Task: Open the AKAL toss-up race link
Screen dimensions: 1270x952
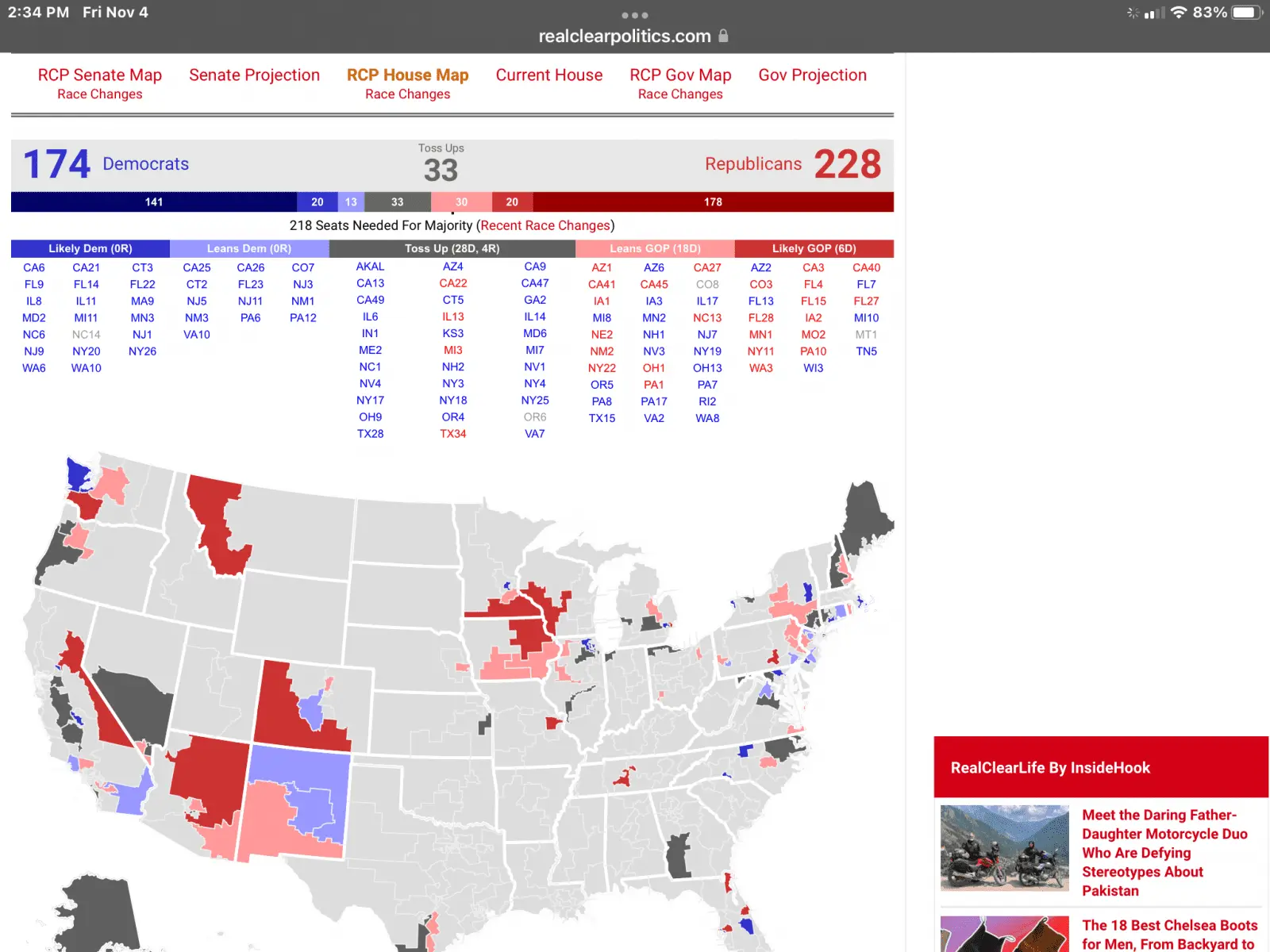Action: pyautogui.click(x=371, y=267)
